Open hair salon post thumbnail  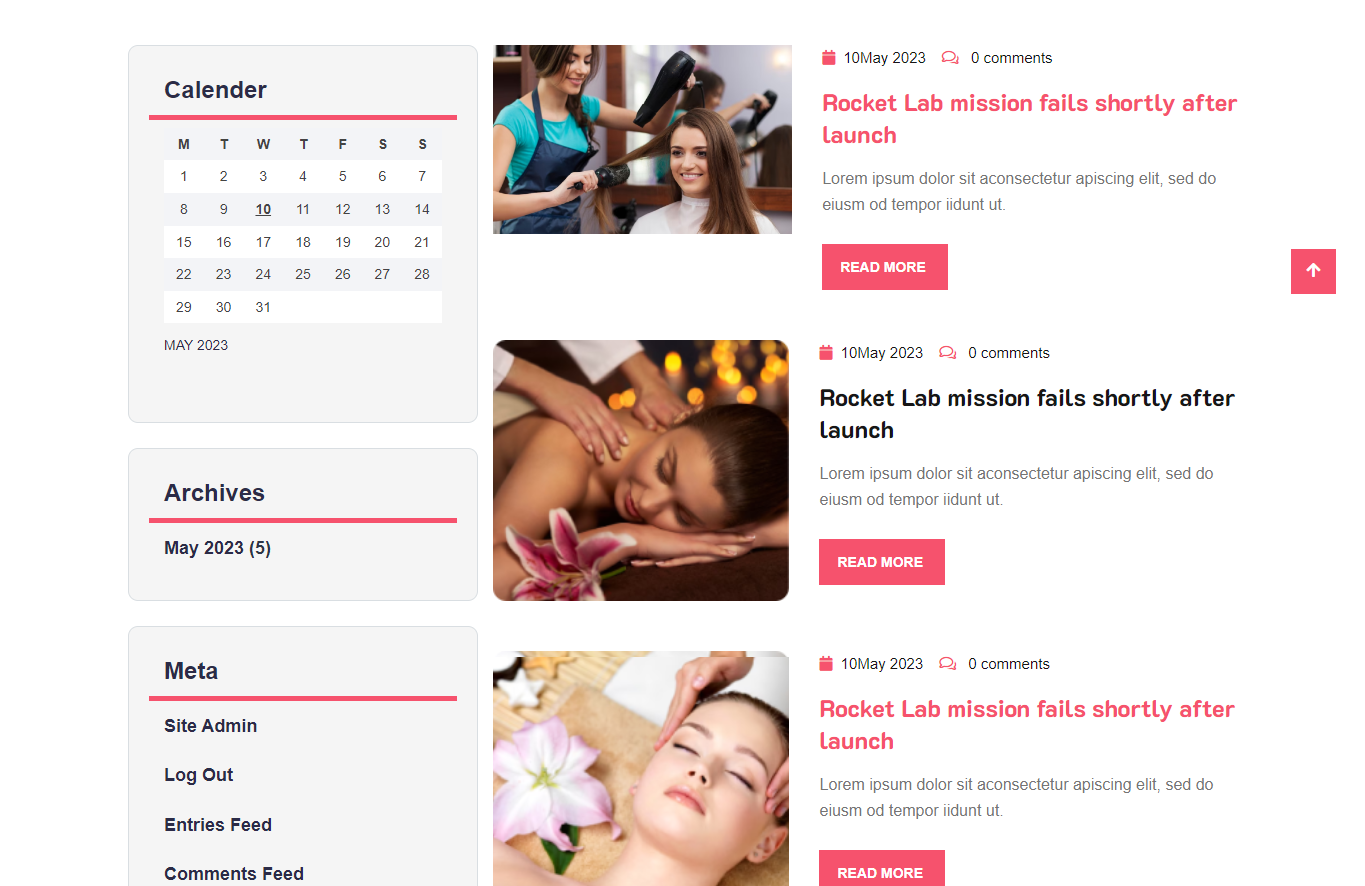click(642, 139)
